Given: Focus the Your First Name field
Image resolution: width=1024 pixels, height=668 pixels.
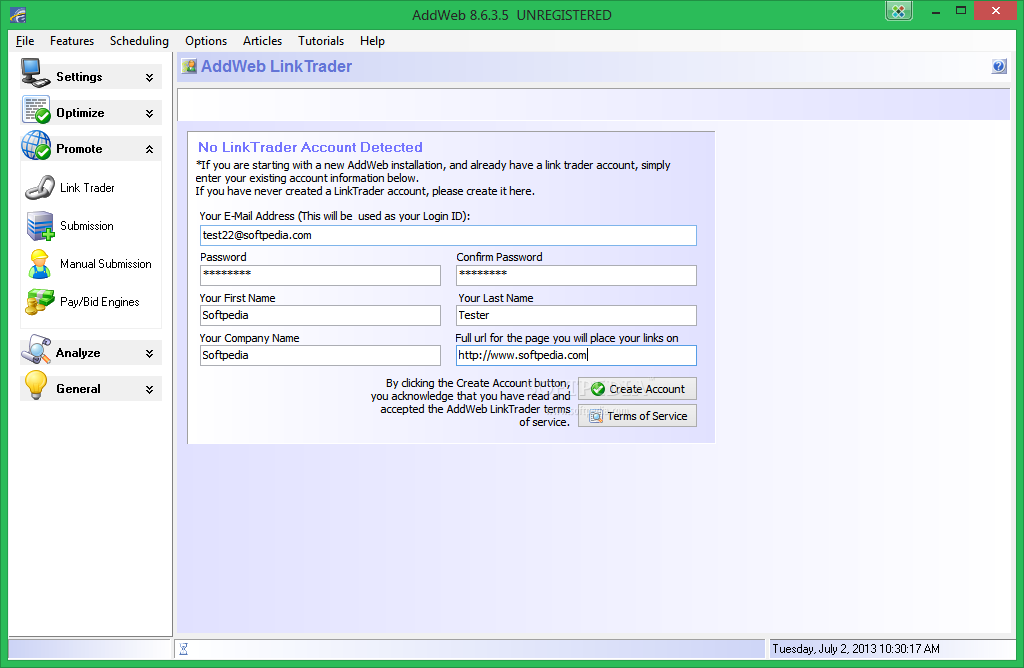Looking at the screenshot, I should click(x=320, y=315).
